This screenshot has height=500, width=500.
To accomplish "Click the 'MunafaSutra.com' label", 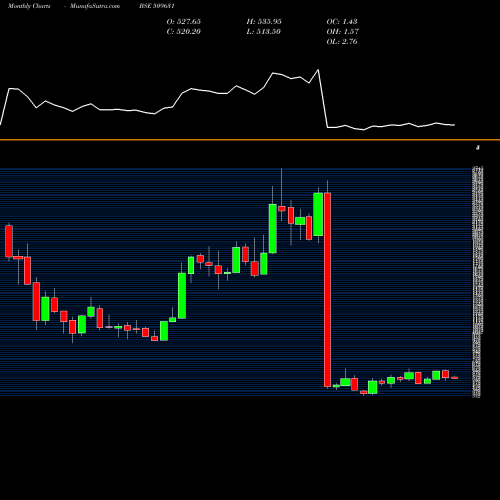I will tap(95, 6).
